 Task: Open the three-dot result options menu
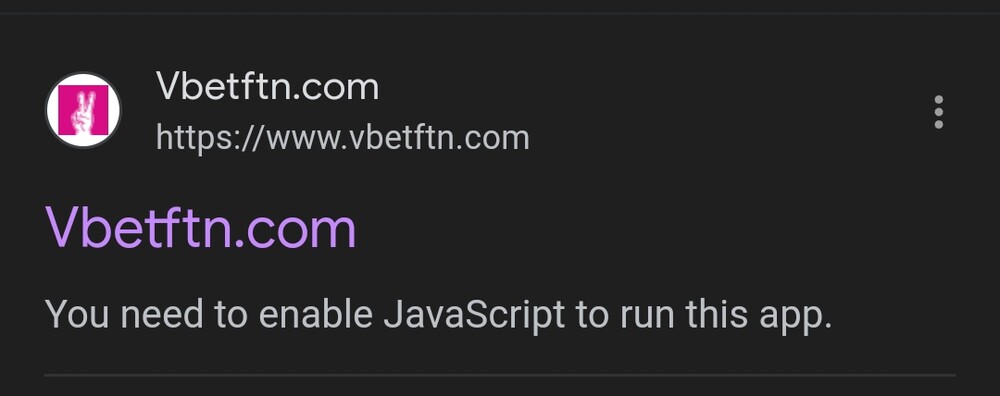click(x=938, y=112)
